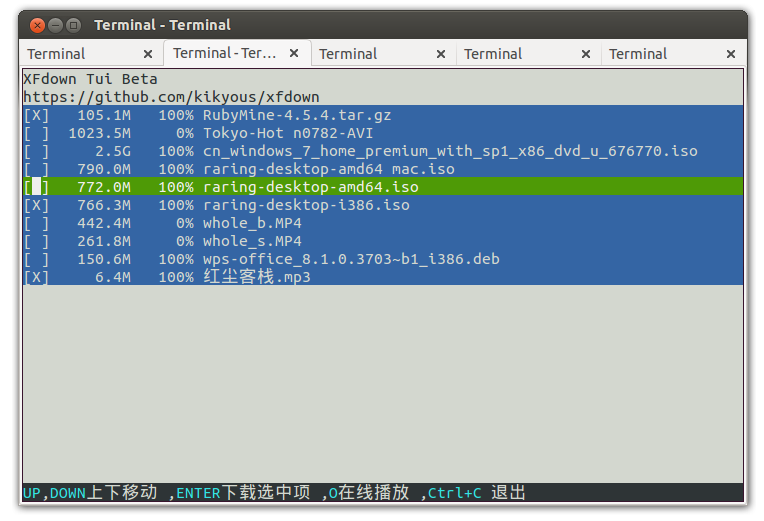Toggle checkbox for raring-desktop-amd64 mac.iso

click(x=37, y=170)
